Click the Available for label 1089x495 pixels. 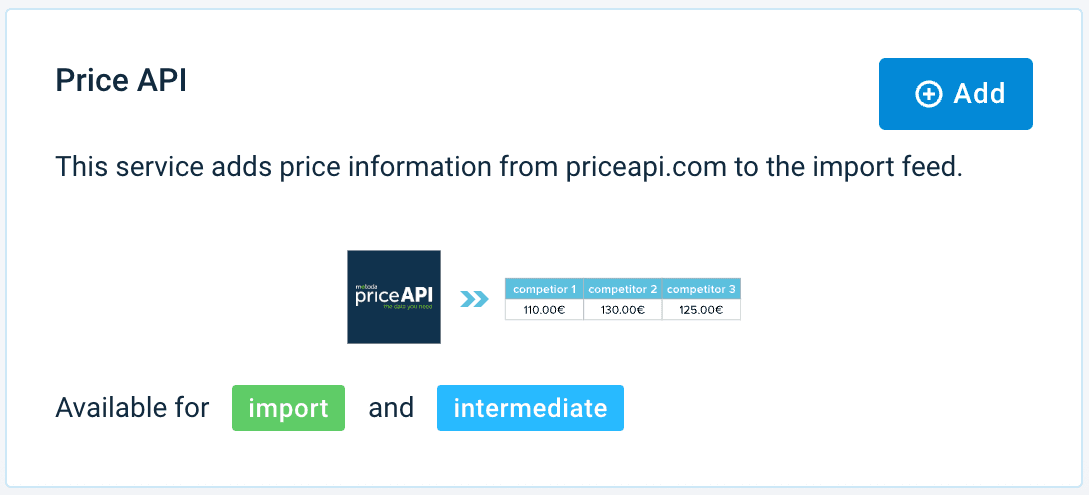click(132, 408)
